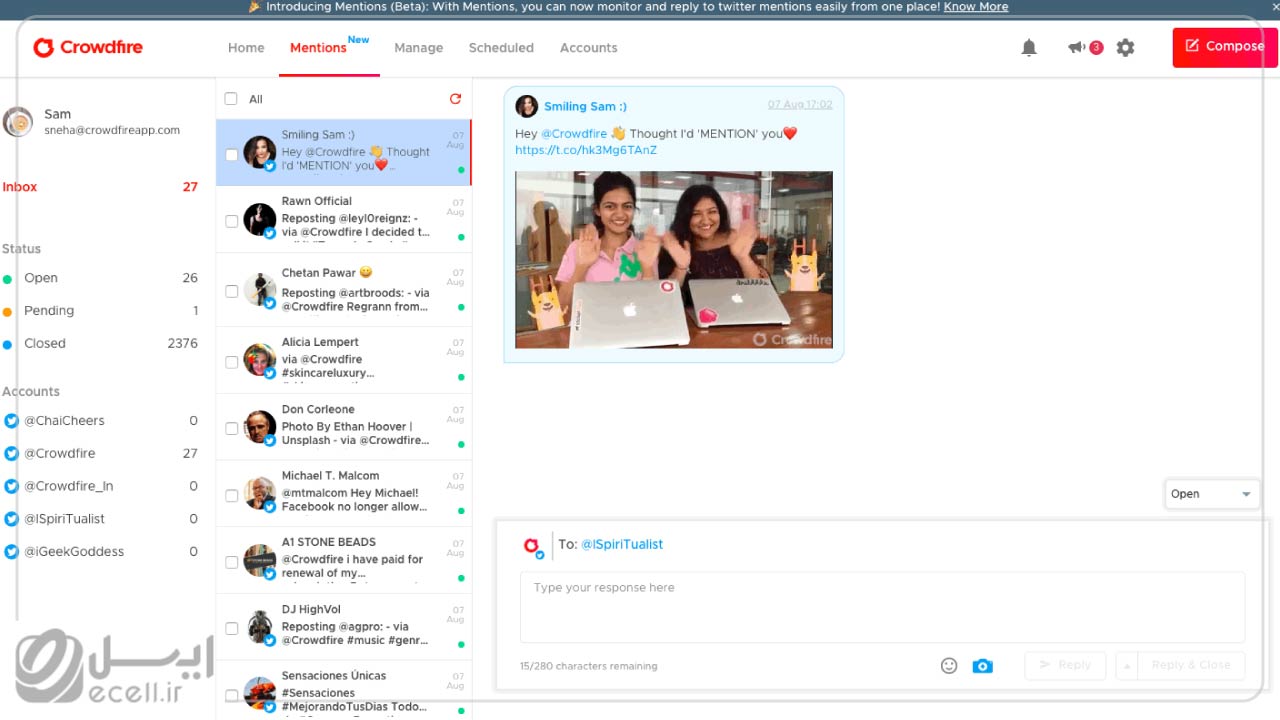Viewport: 1280px width, 720px height.
Task: Open the settings gear icon
Action: [x=1126, y=48]
